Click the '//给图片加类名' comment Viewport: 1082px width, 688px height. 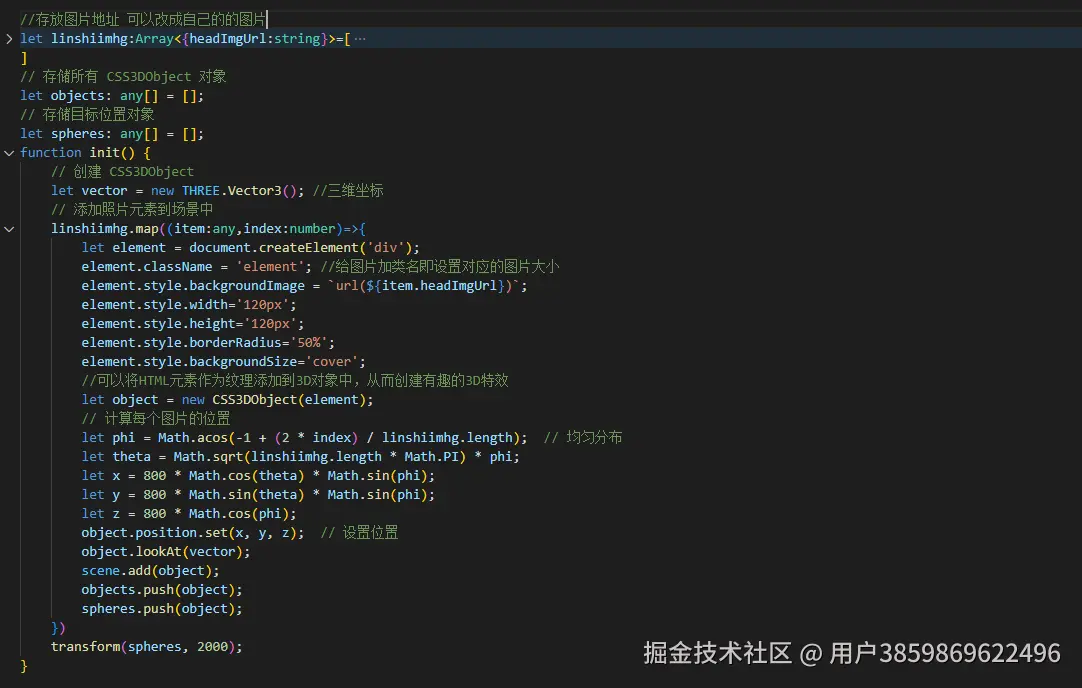[440, 267]
